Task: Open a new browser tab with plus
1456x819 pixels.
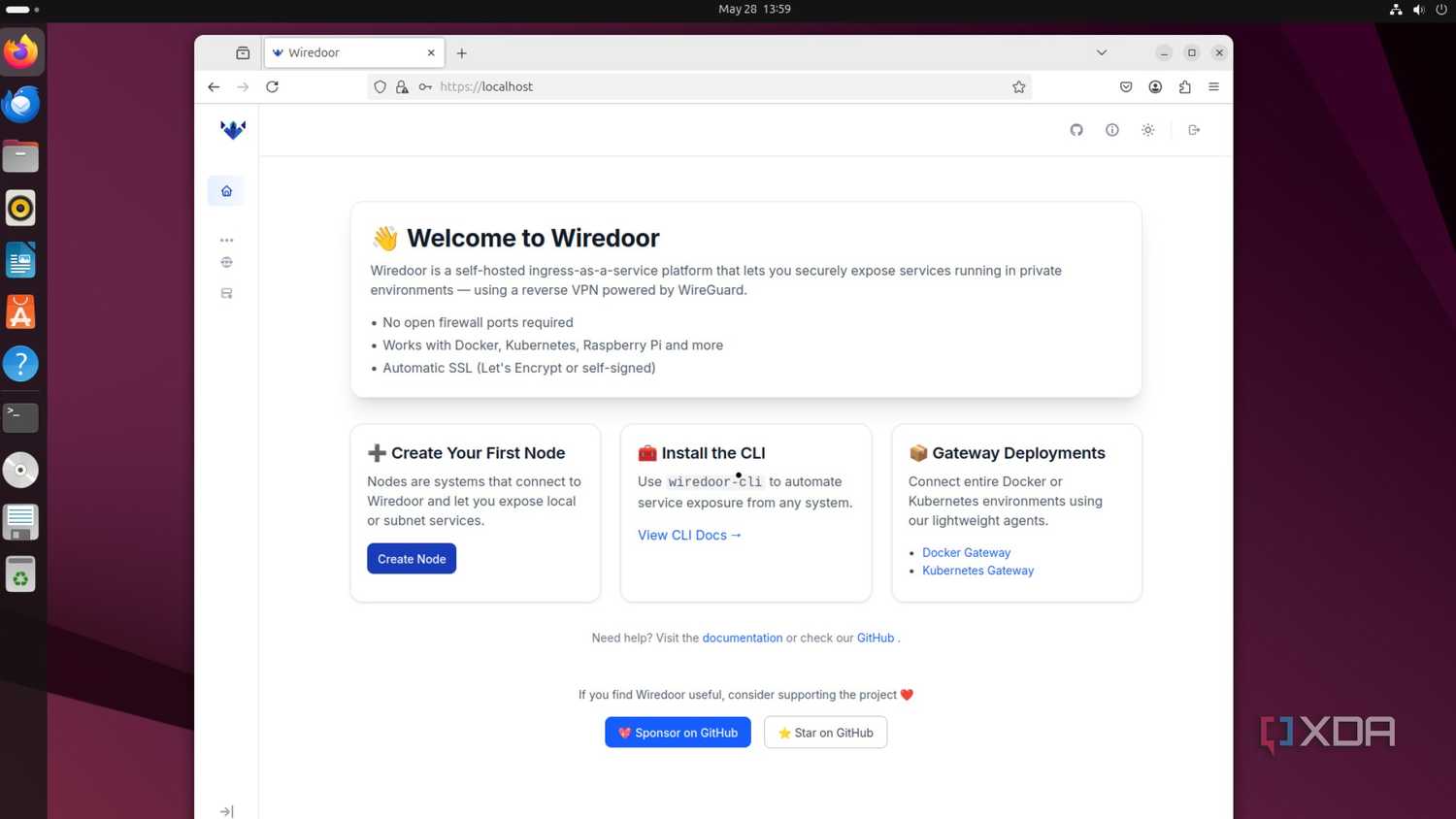Action: pos(462,53)
